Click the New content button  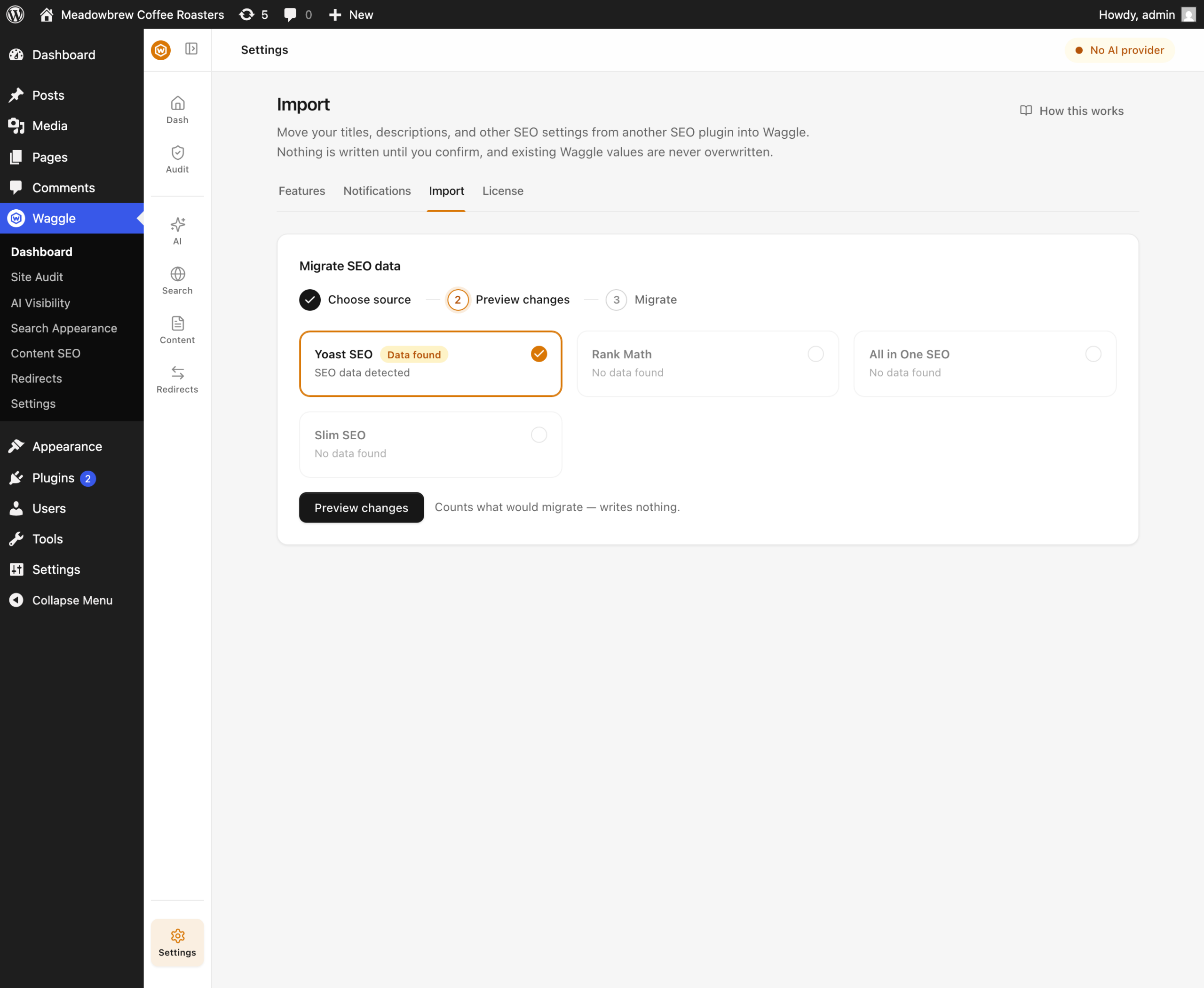pos(351,14)
